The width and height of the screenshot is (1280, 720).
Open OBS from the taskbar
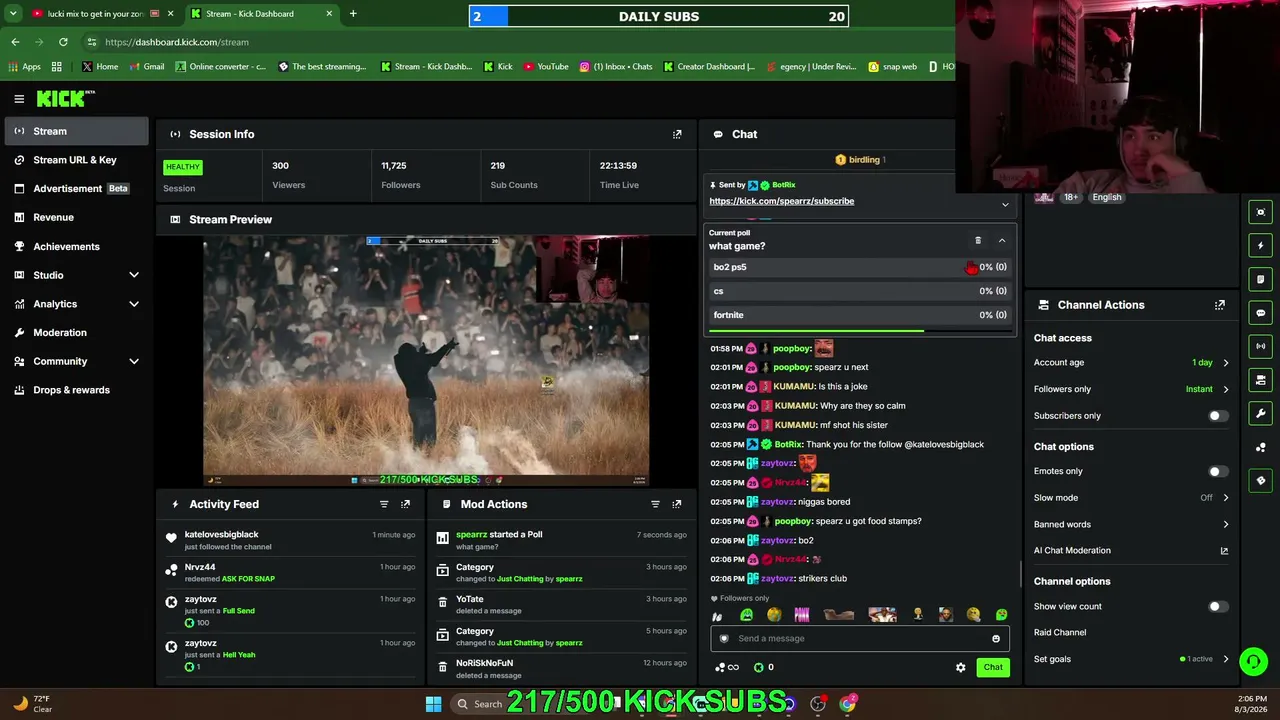point(818,704)
